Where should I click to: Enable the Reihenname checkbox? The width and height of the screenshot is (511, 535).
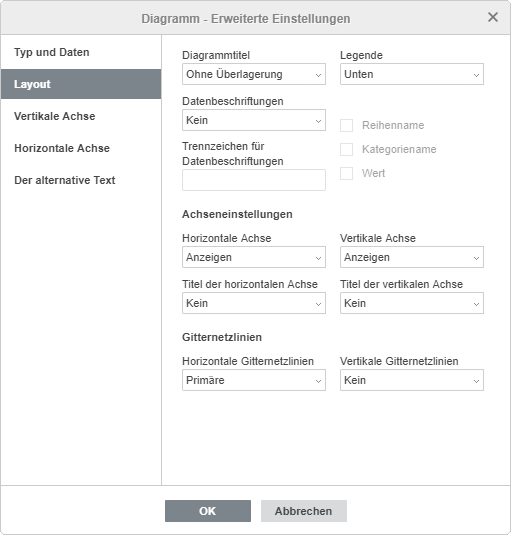coord(346,125)
